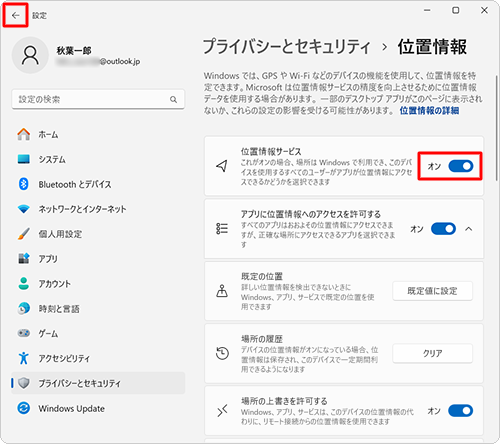
Task: Maximize the settings window
Action: point(455,10)
